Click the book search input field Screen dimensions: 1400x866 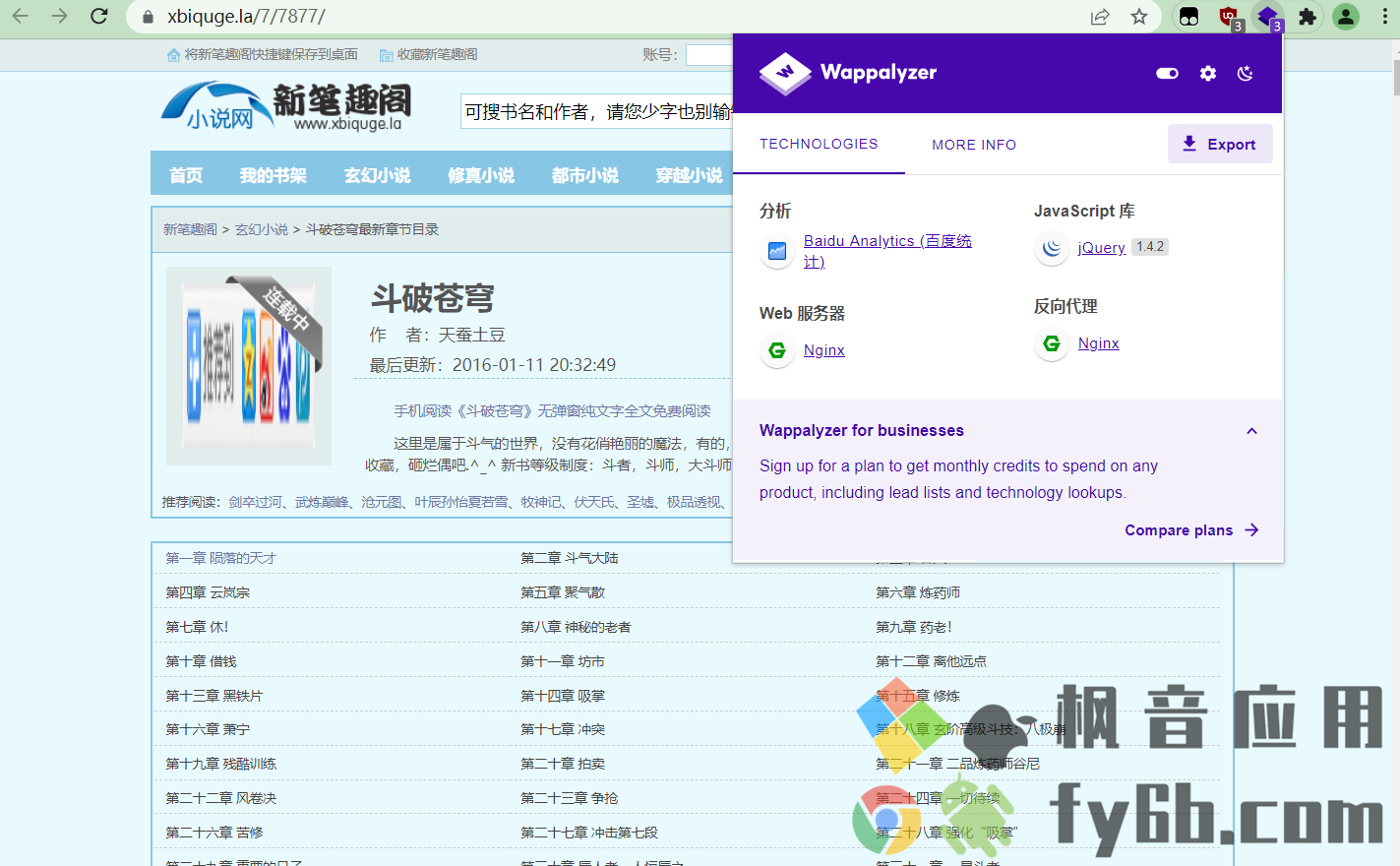point(596,112)
